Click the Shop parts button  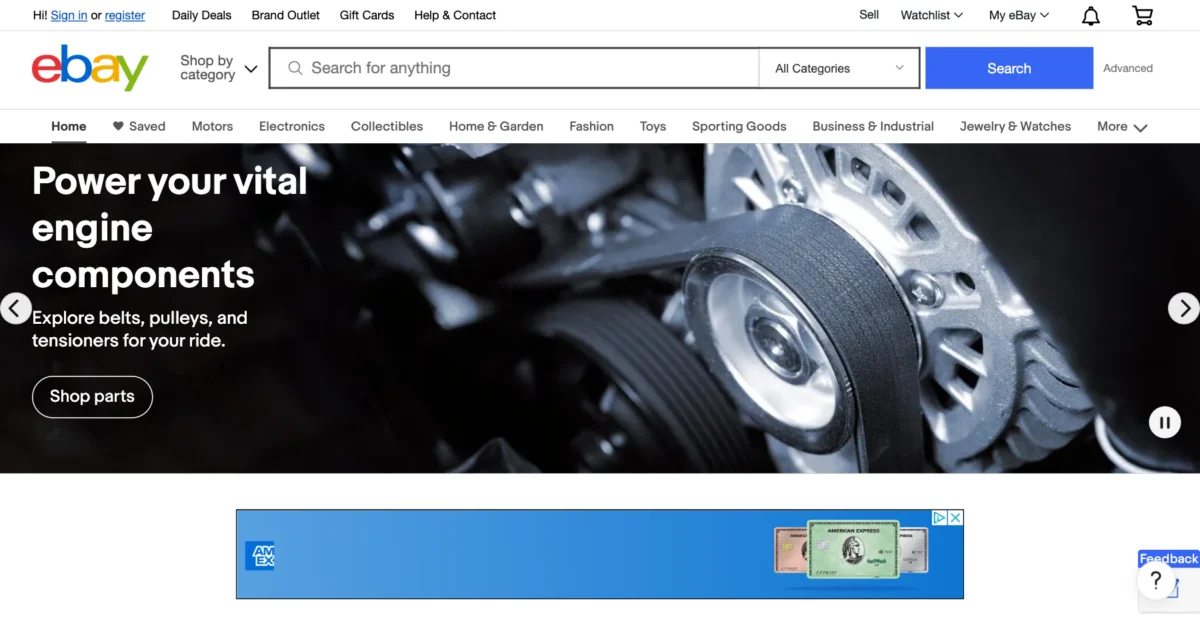point(92,397)
